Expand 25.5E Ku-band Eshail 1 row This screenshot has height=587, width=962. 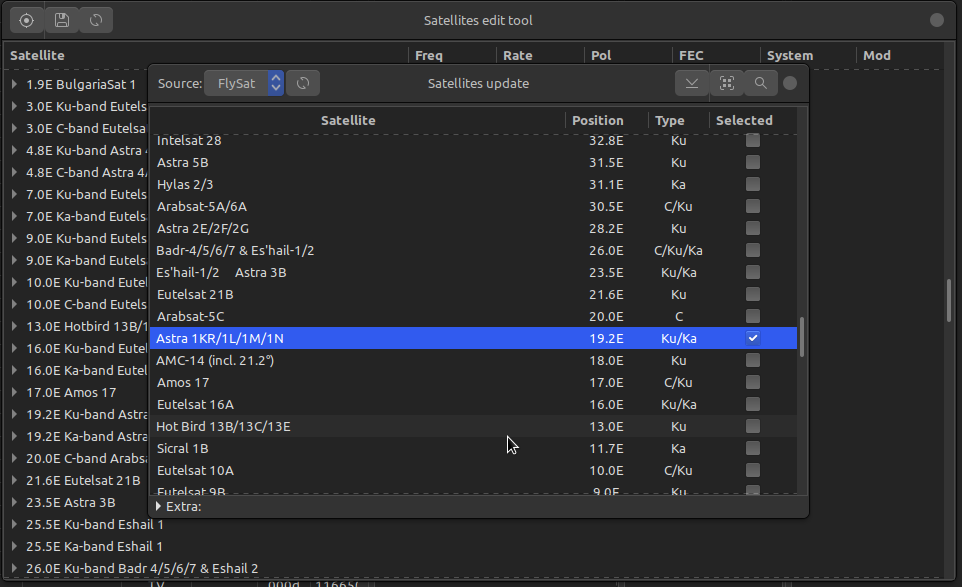click(x=14, y=524)
